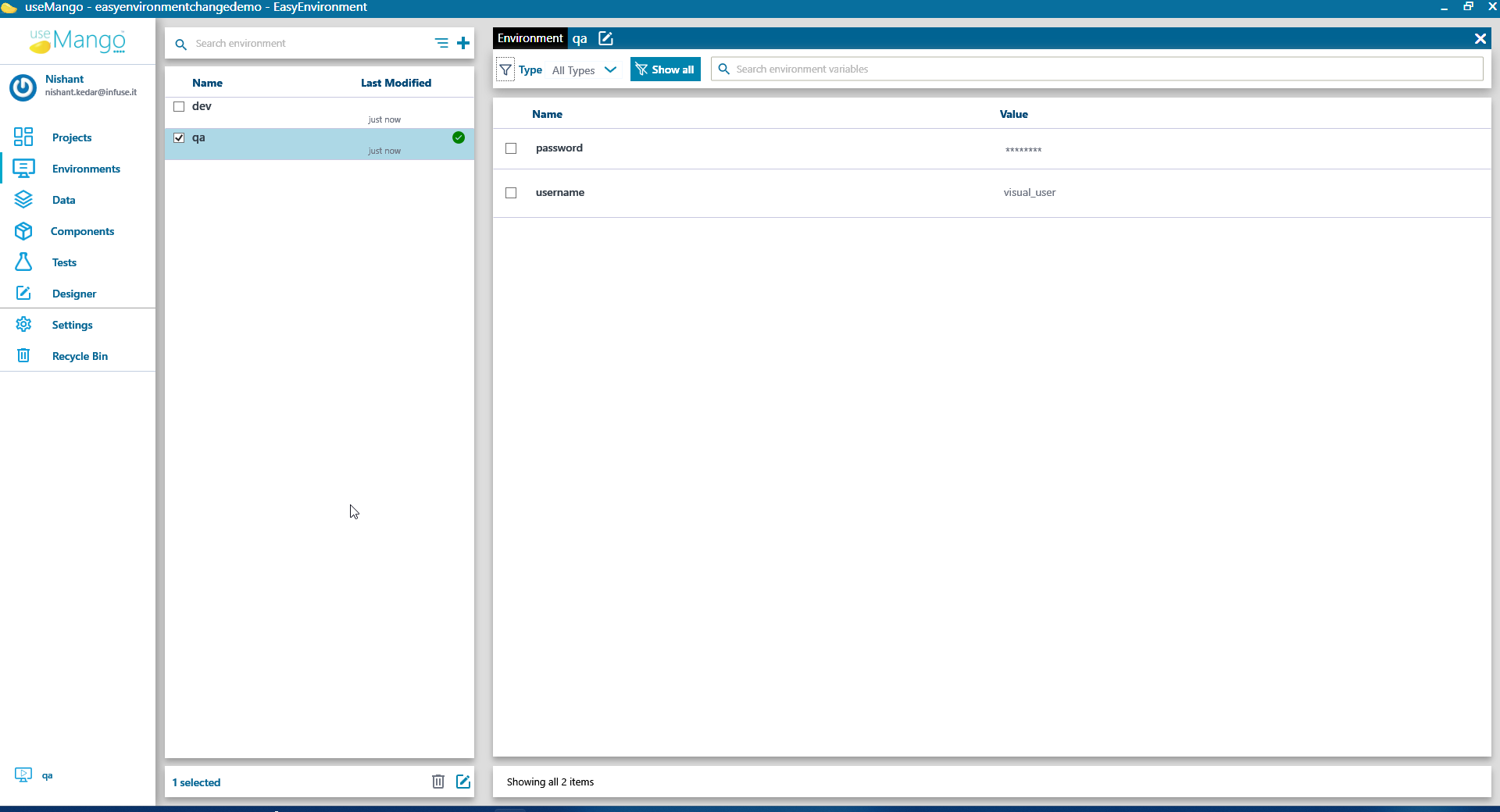Tick the dev environment checkbox

(x=179, y=106)
